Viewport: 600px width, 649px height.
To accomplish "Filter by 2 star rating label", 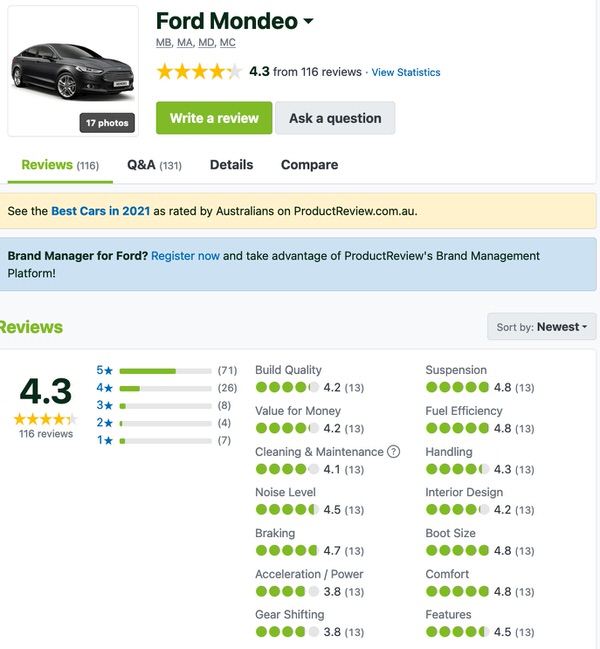I will pos(105,423).
